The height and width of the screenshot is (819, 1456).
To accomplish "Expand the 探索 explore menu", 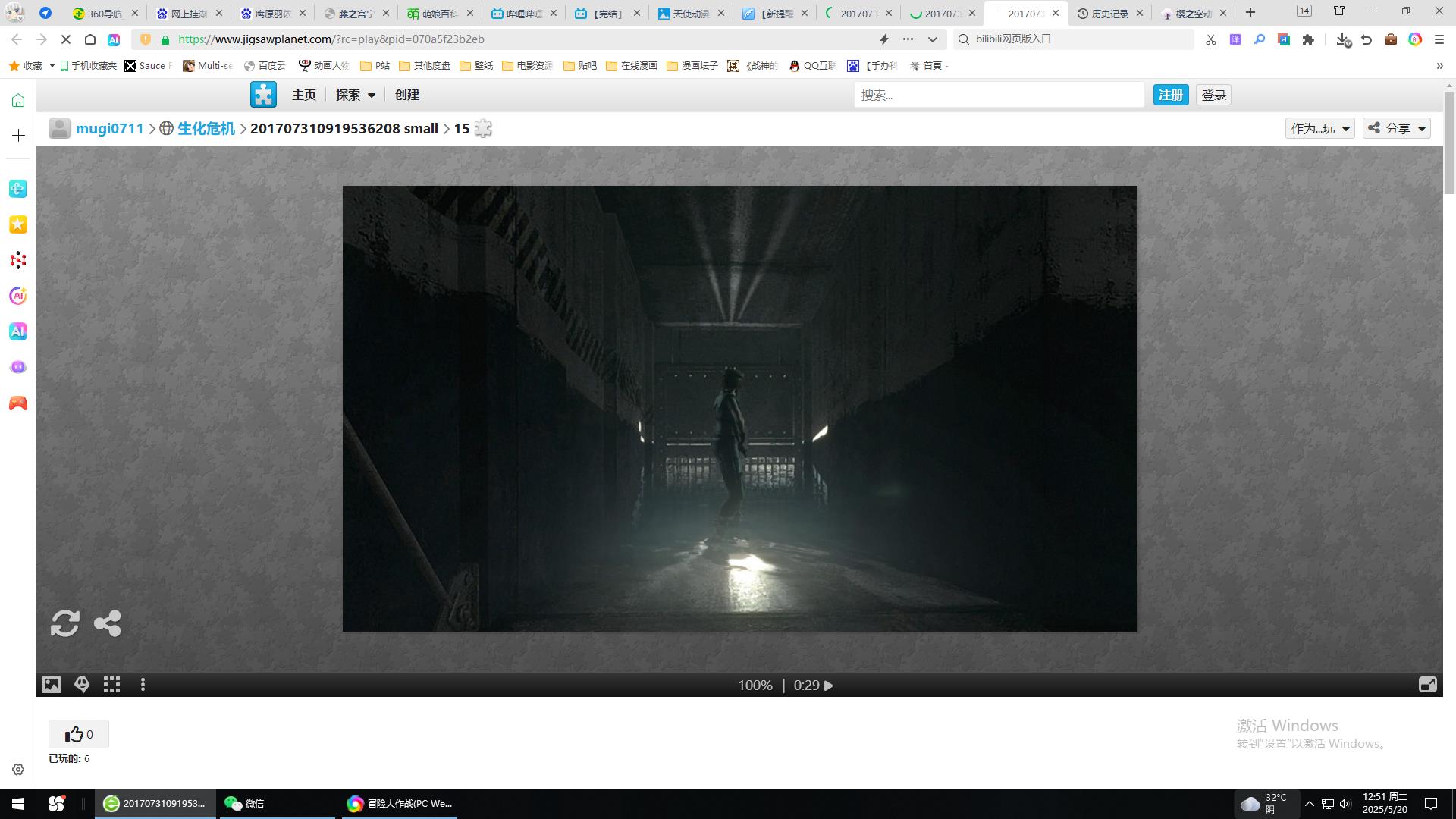I will [356, 95].
